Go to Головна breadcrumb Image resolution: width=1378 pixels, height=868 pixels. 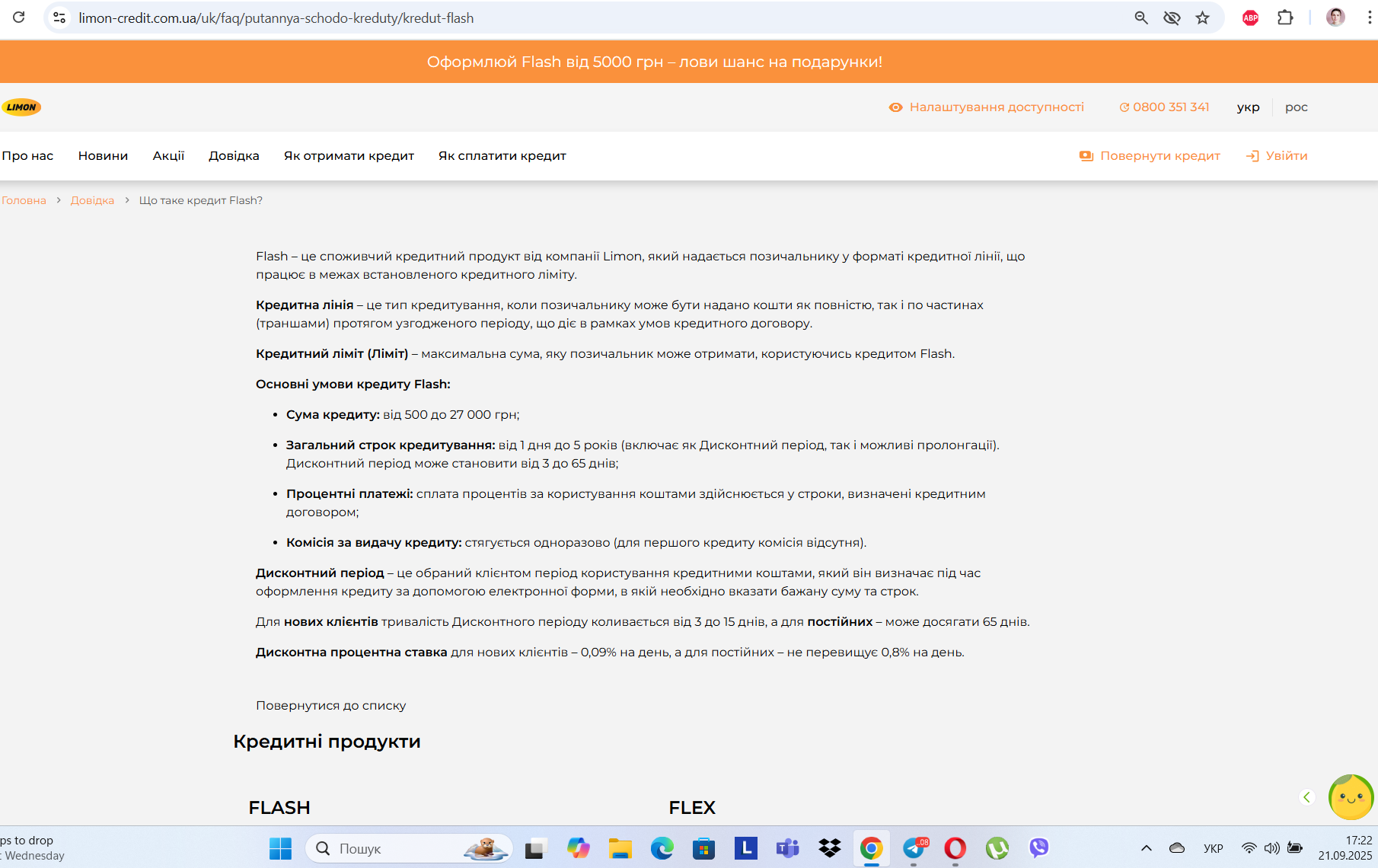pyautogui.click(x=24, y=200)
